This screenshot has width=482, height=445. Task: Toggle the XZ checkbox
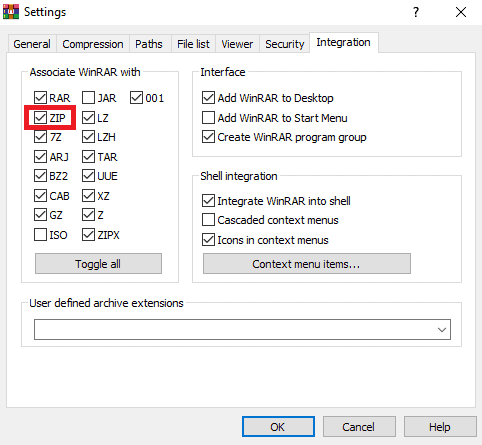click(88, 196)
